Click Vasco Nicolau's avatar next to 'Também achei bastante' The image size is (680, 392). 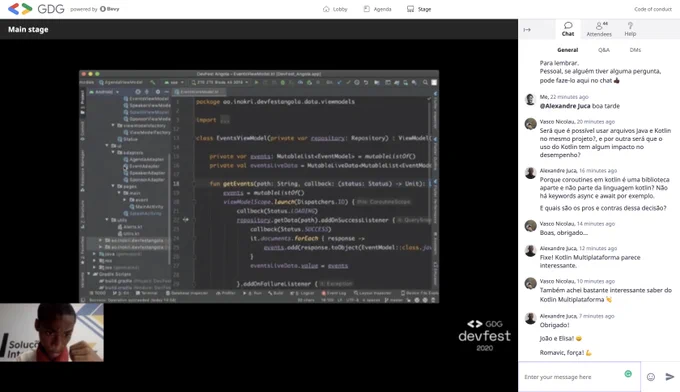tap(530, 284)
